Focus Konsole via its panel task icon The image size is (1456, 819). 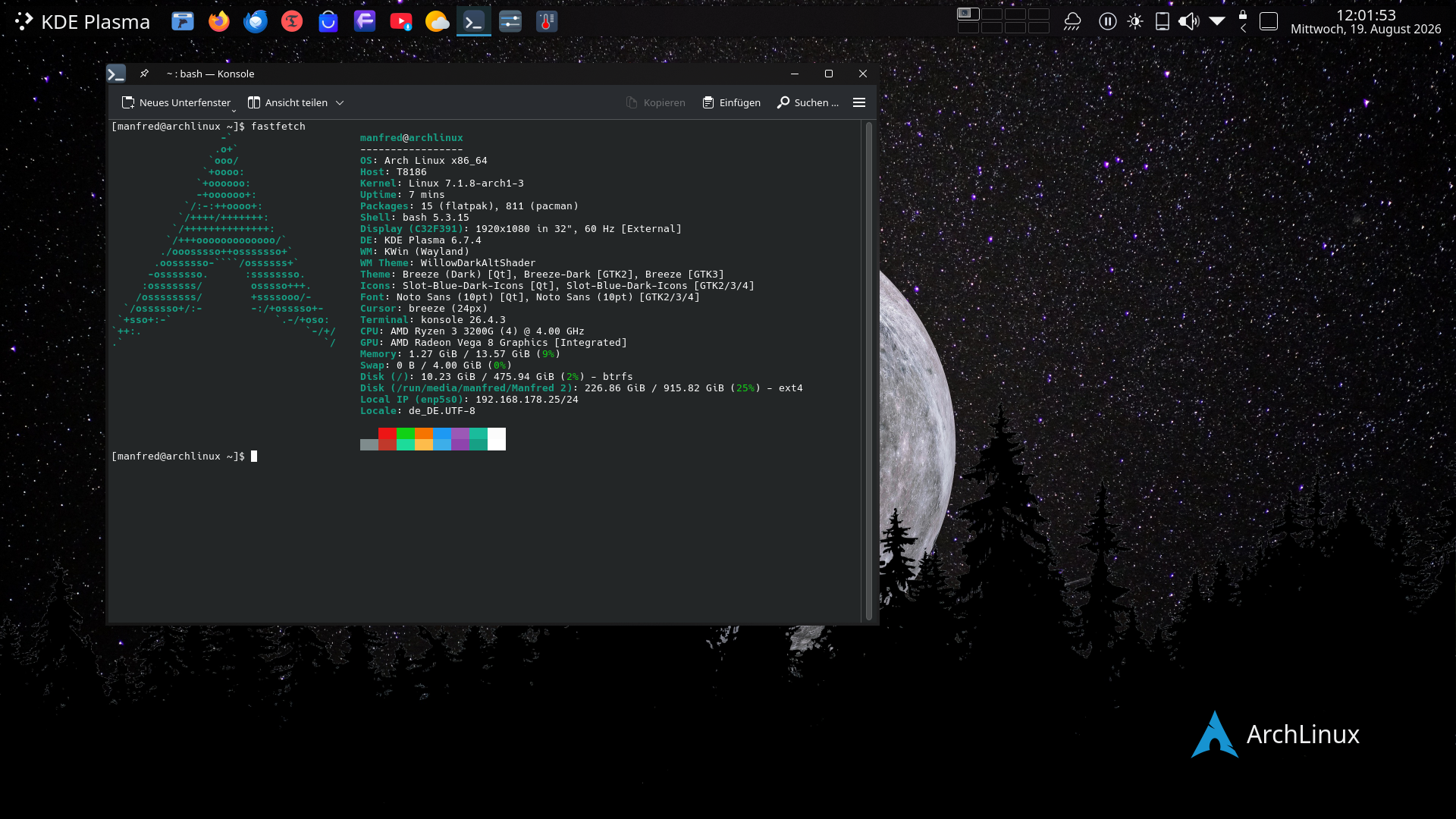(x=474, y=21)
